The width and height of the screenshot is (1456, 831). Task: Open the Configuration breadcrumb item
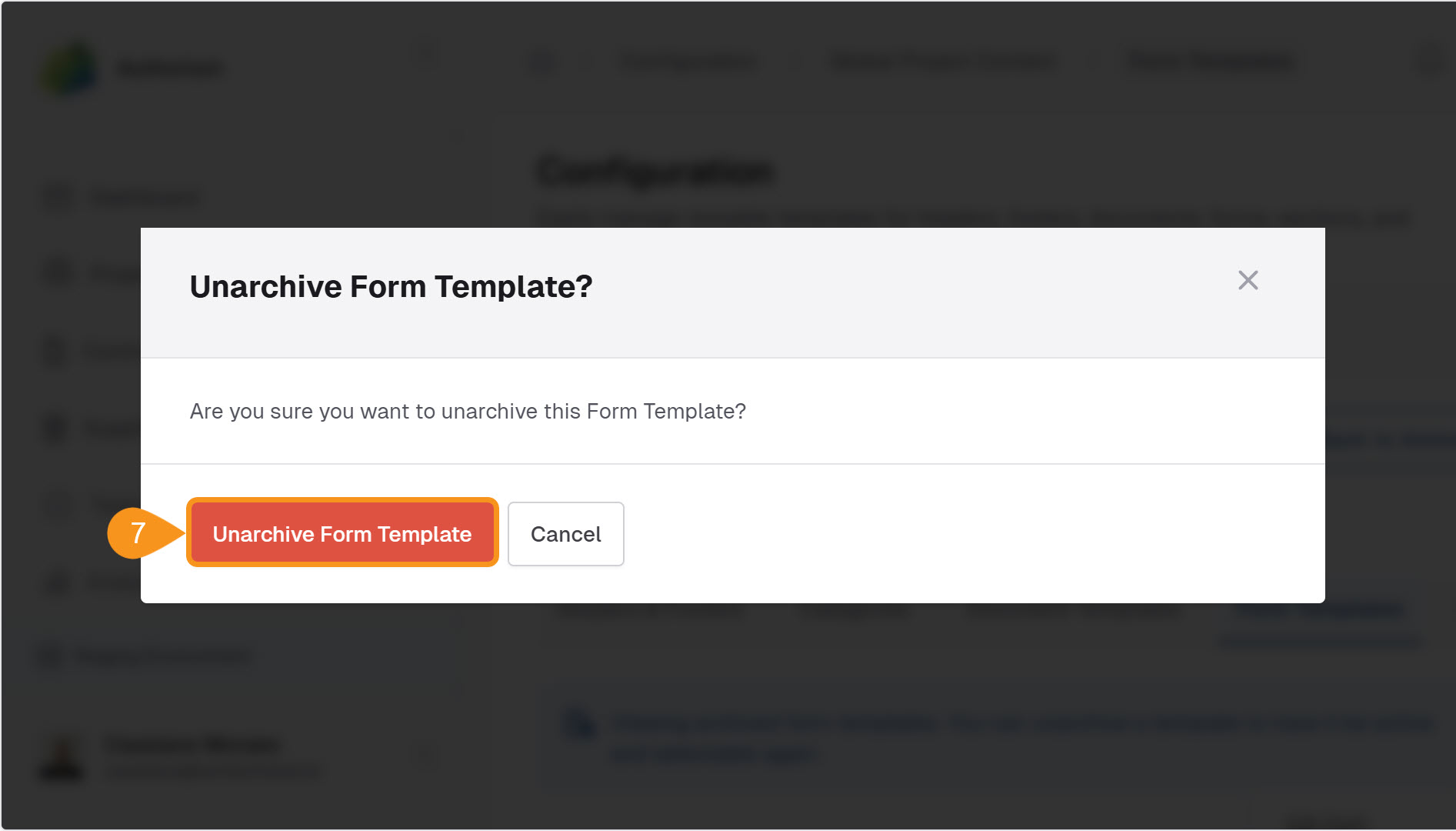687,62
